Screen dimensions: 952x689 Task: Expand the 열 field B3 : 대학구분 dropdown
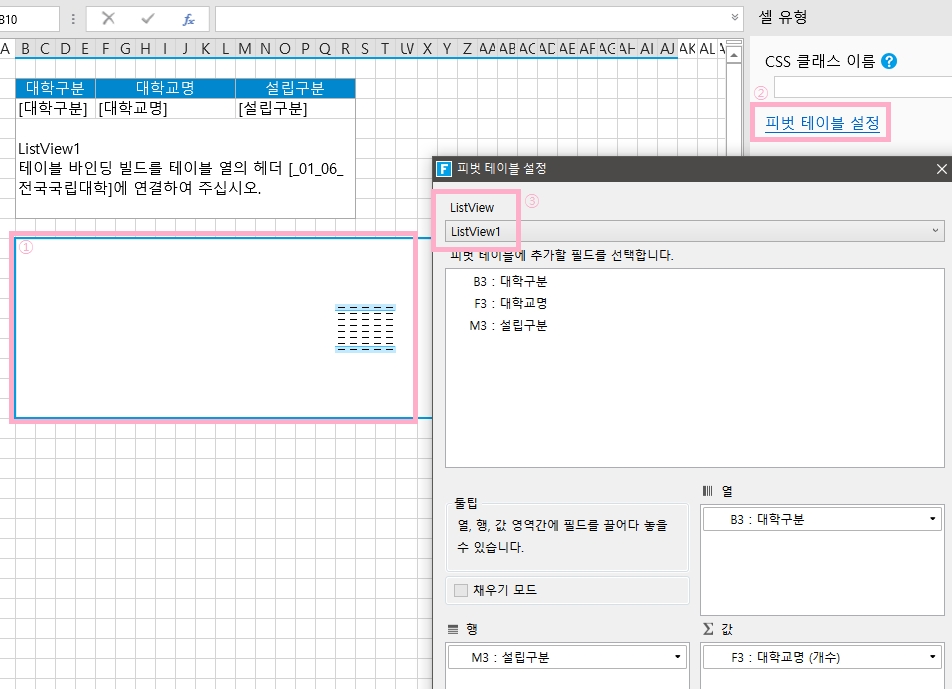932,520
